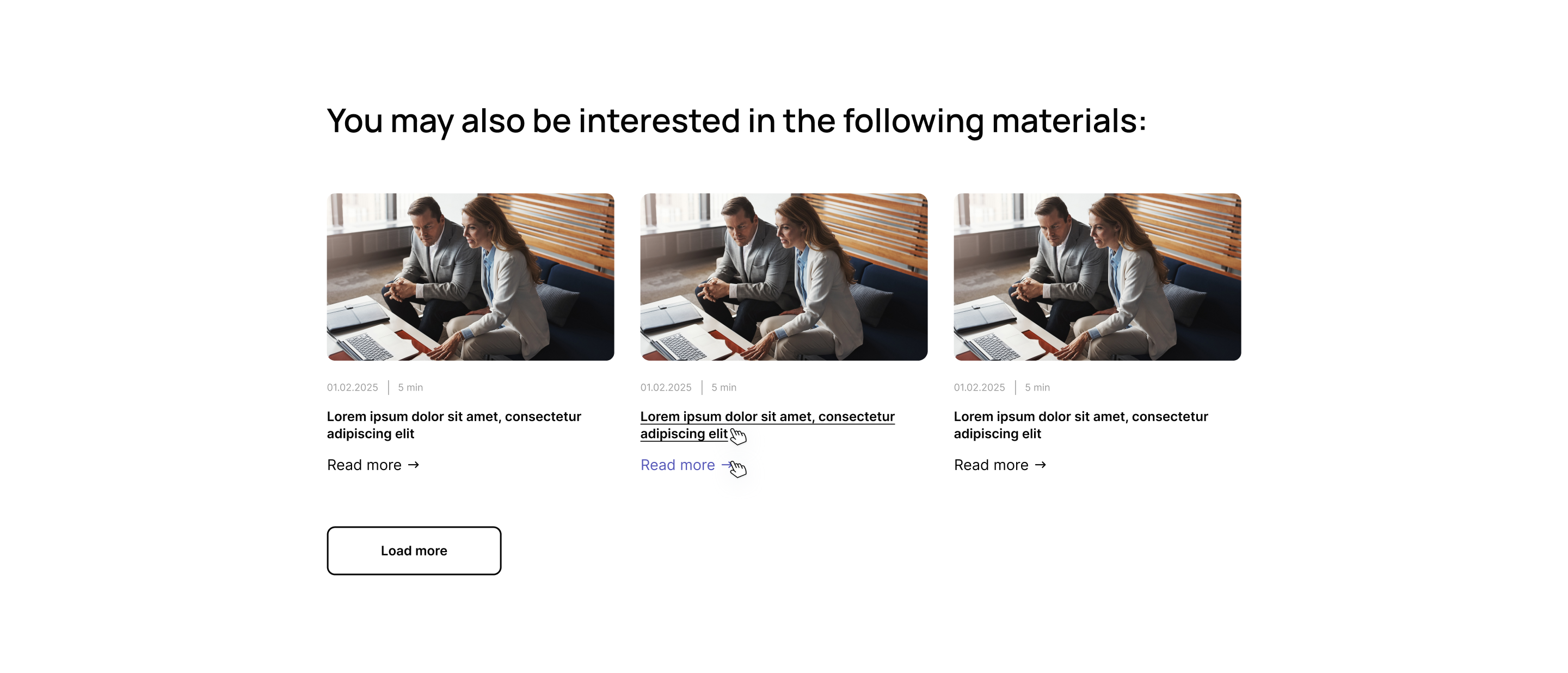Click the arrow icon beside the third card's Read more
Screen dimensions: 1568x673
coord(1040,465)
